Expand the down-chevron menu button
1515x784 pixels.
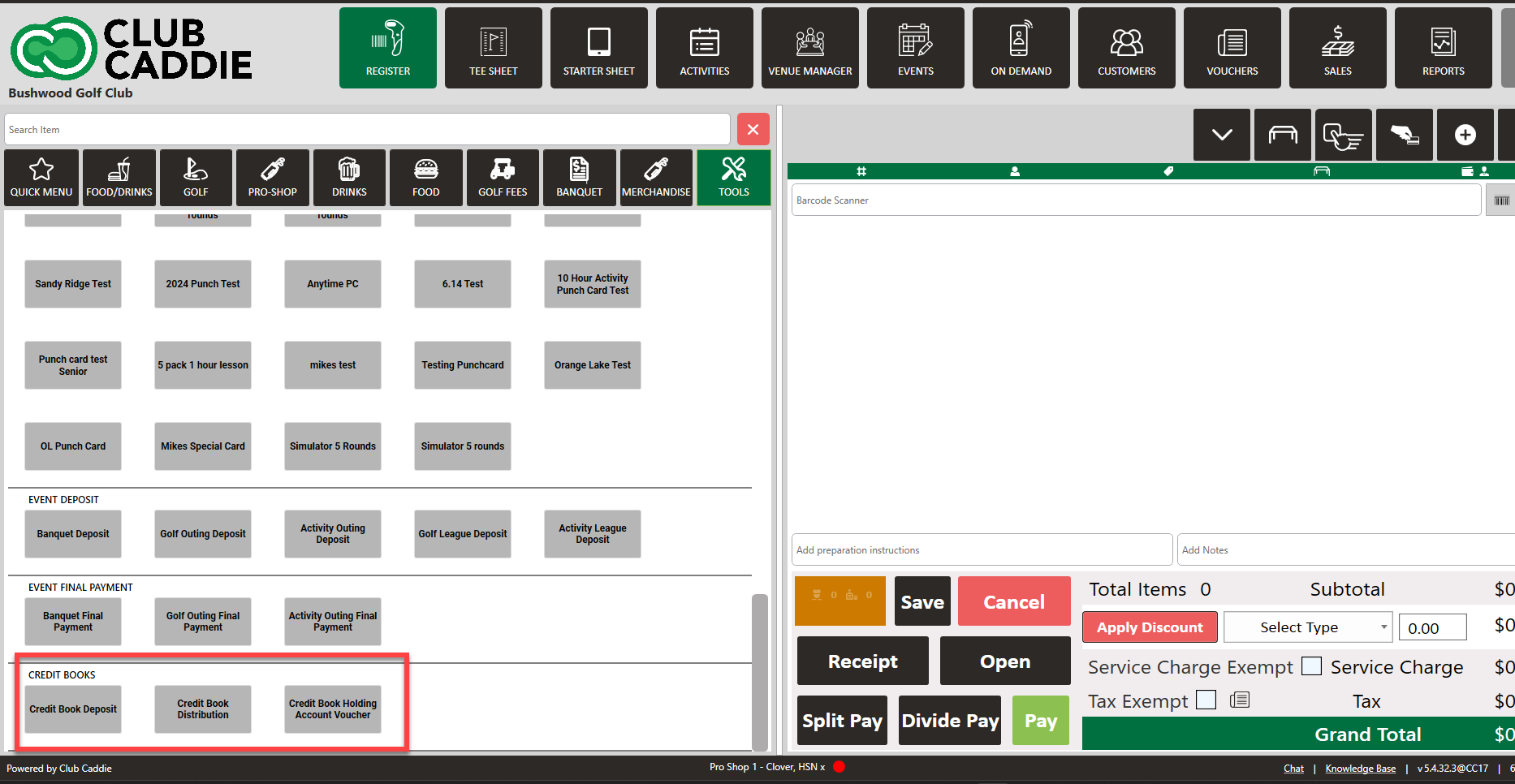click(x=1221, y=135)
